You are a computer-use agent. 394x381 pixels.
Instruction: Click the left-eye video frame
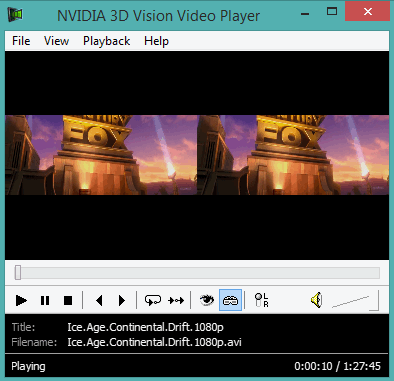[x=101, y=155]
